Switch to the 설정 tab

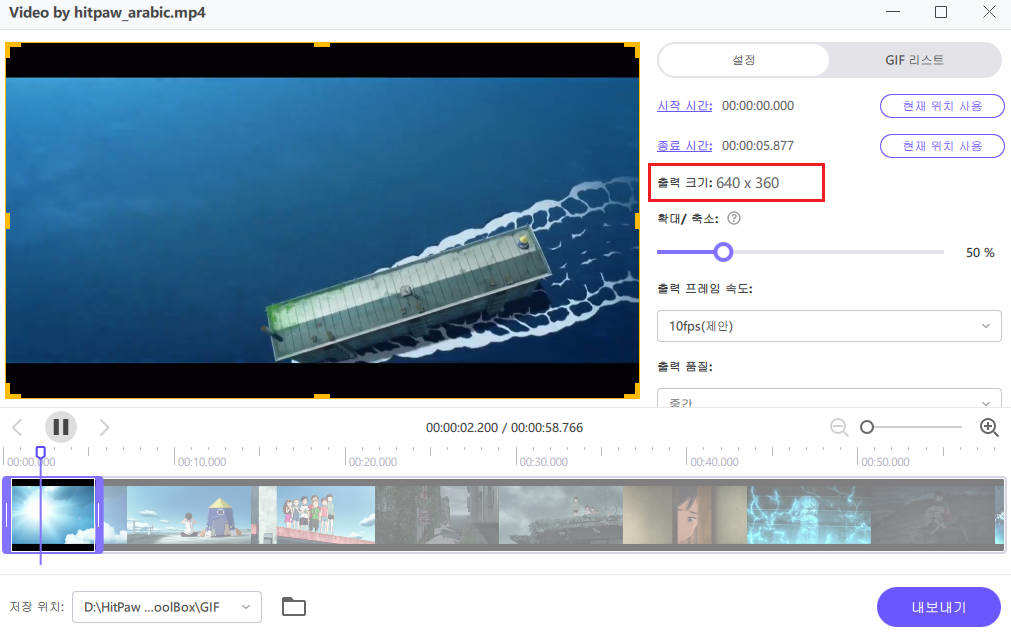(743, 60)
